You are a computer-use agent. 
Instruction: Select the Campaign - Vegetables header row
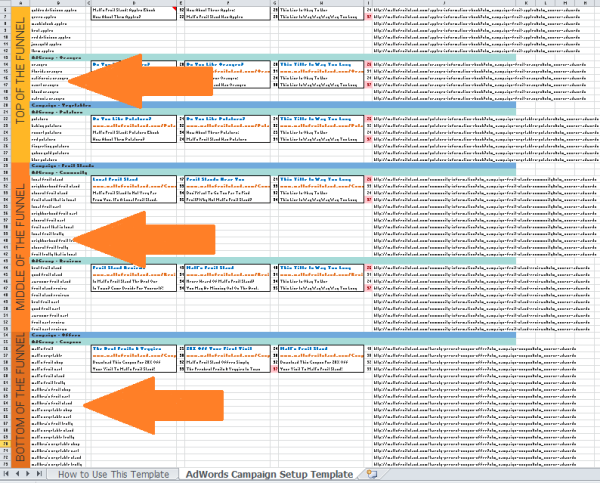click(60, 105)
